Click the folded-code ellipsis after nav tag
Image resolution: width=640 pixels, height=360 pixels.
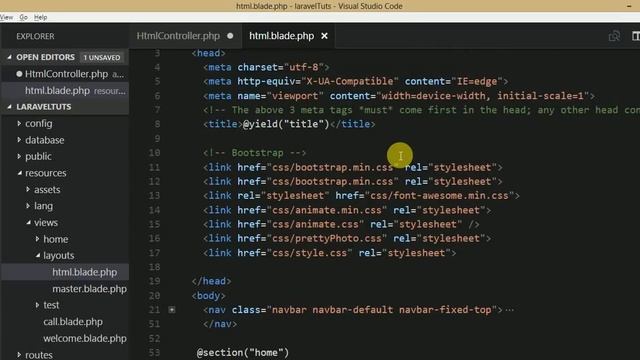pyautogui.click(x=509, y=310)
